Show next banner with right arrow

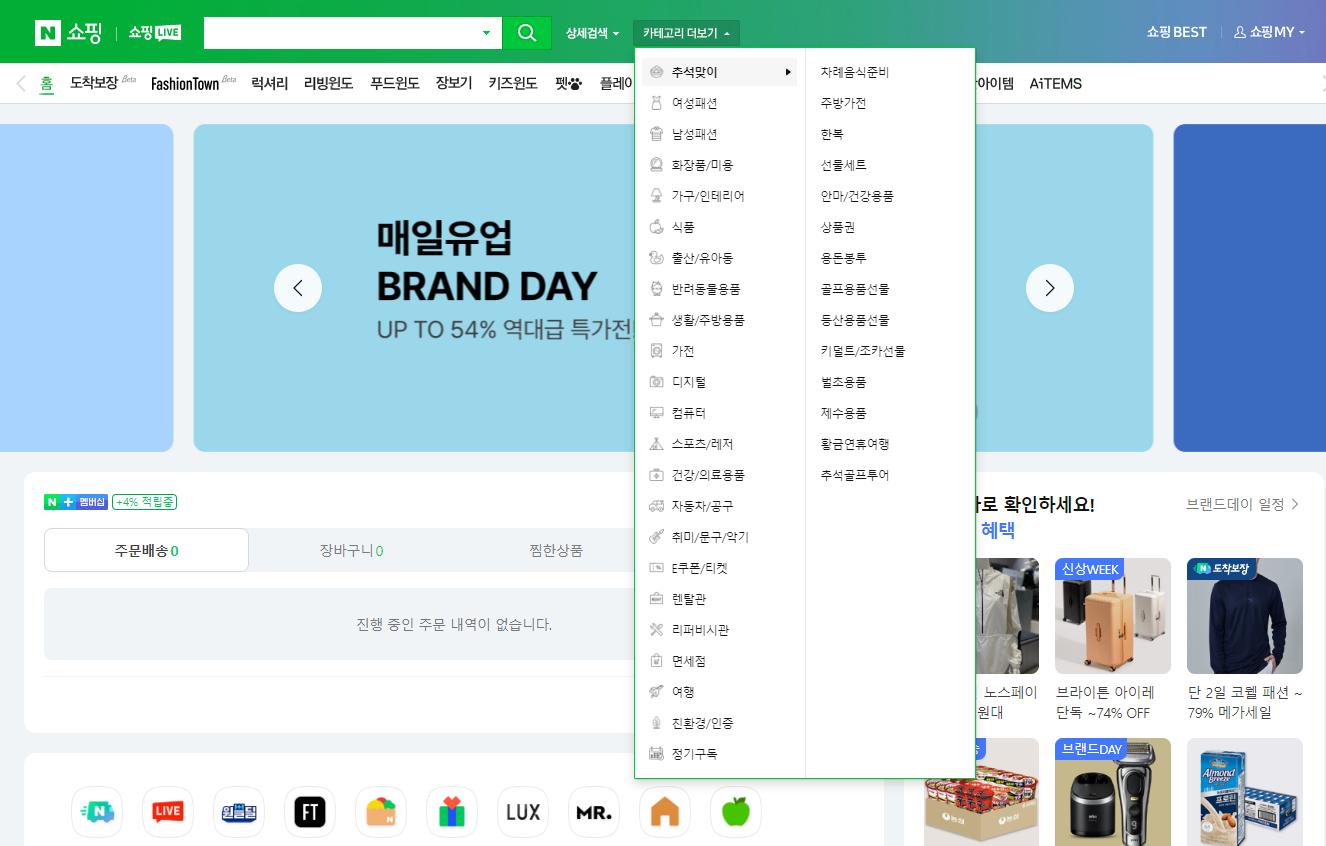point(1050,288)
